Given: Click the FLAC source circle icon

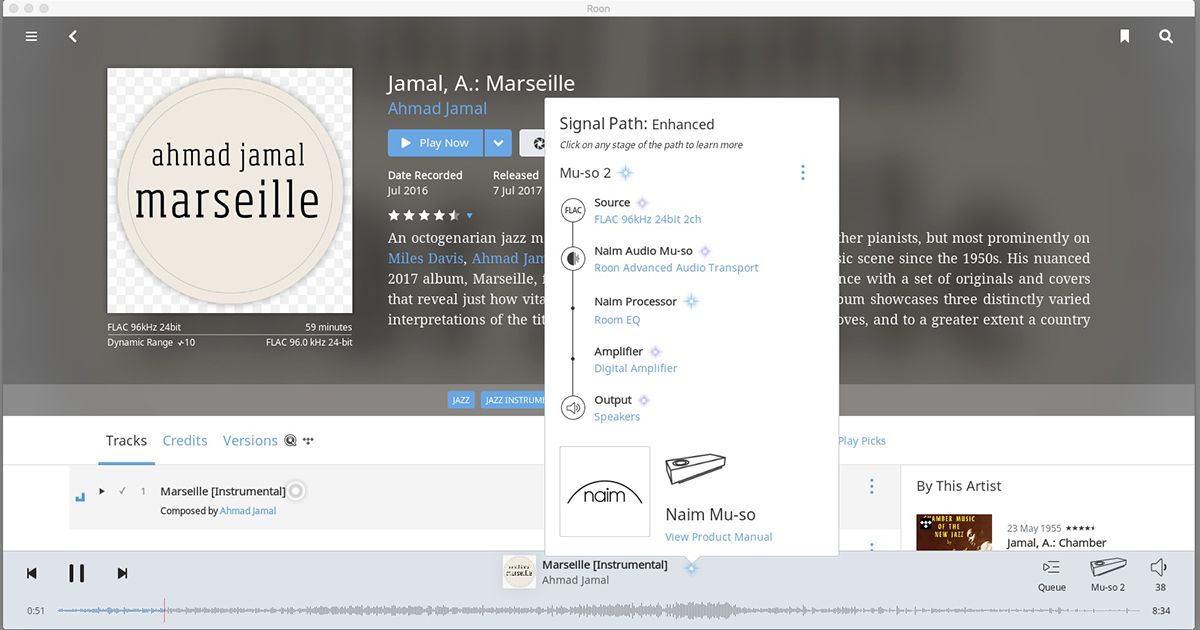Looking at the screenshot, I should point(573,210).
